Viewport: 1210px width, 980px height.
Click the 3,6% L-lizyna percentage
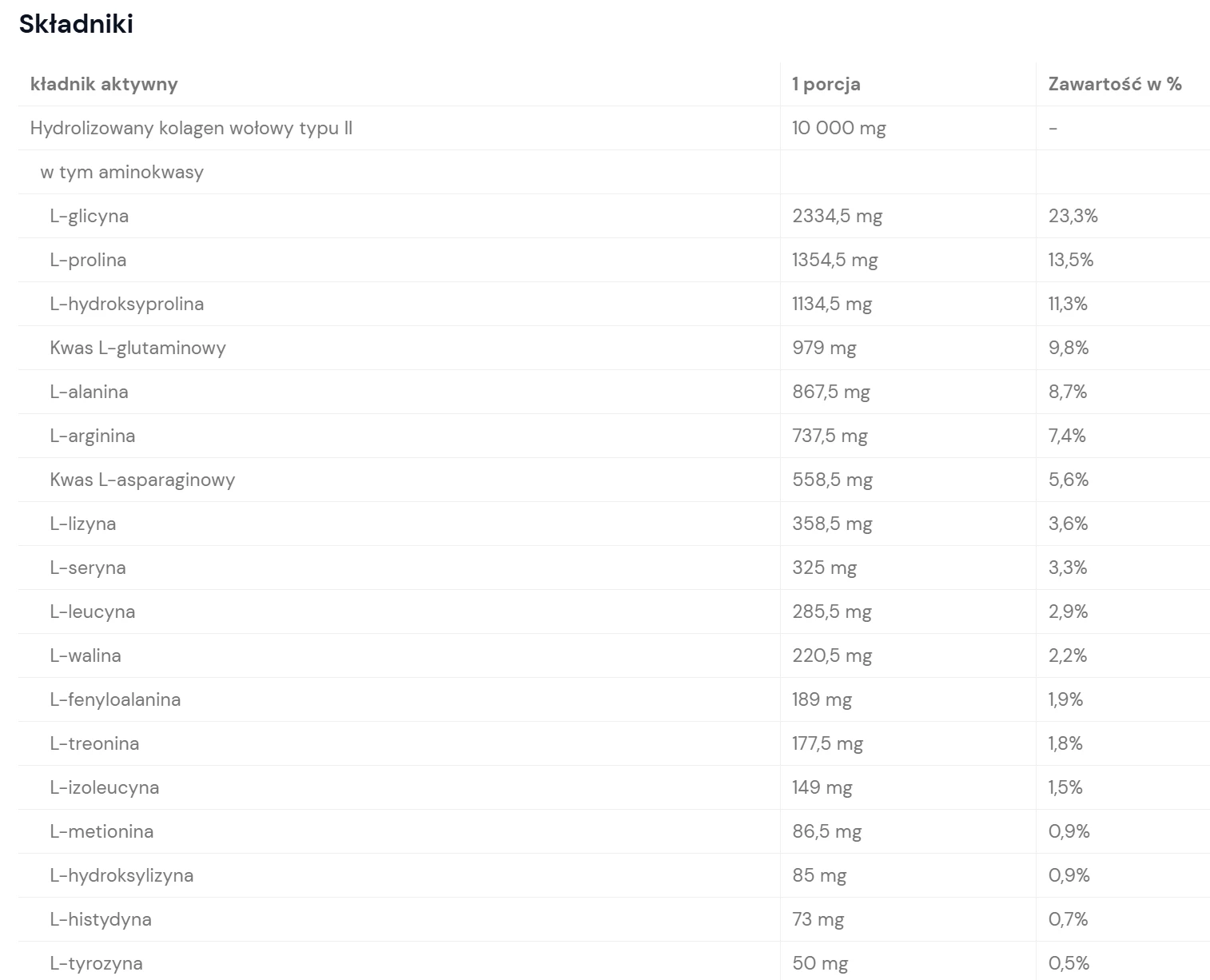1068,524
